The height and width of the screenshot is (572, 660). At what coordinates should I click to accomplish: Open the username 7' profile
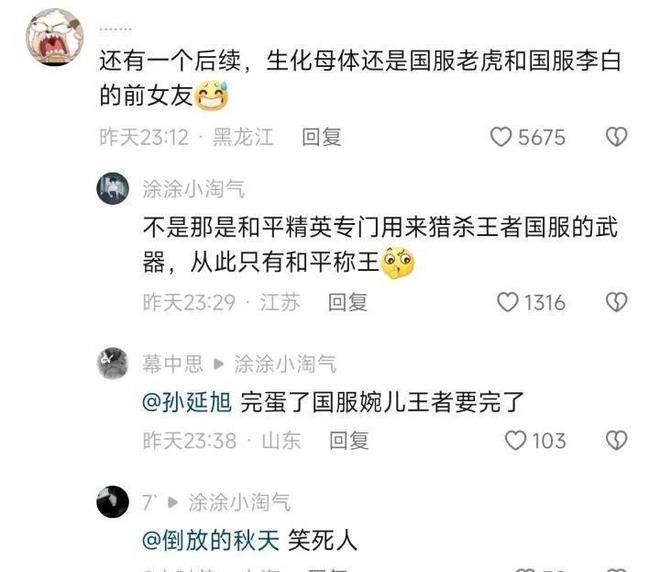coord(150,502)
